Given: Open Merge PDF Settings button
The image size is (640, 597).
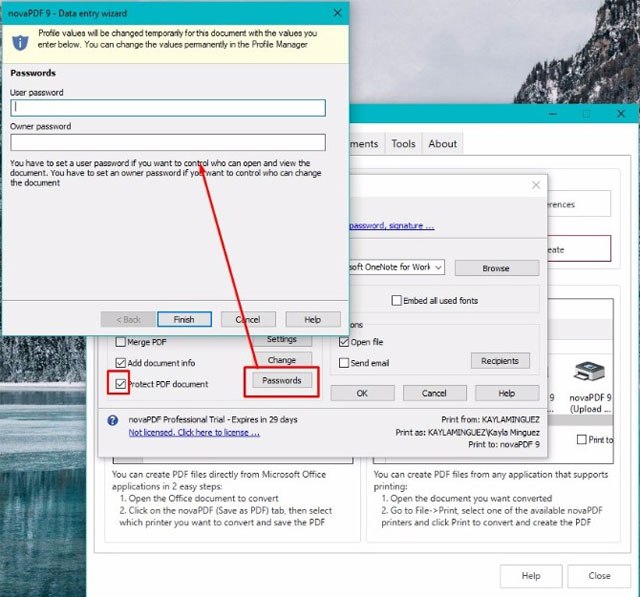Looking at the screenshot, I should click(x=282, y=340).
